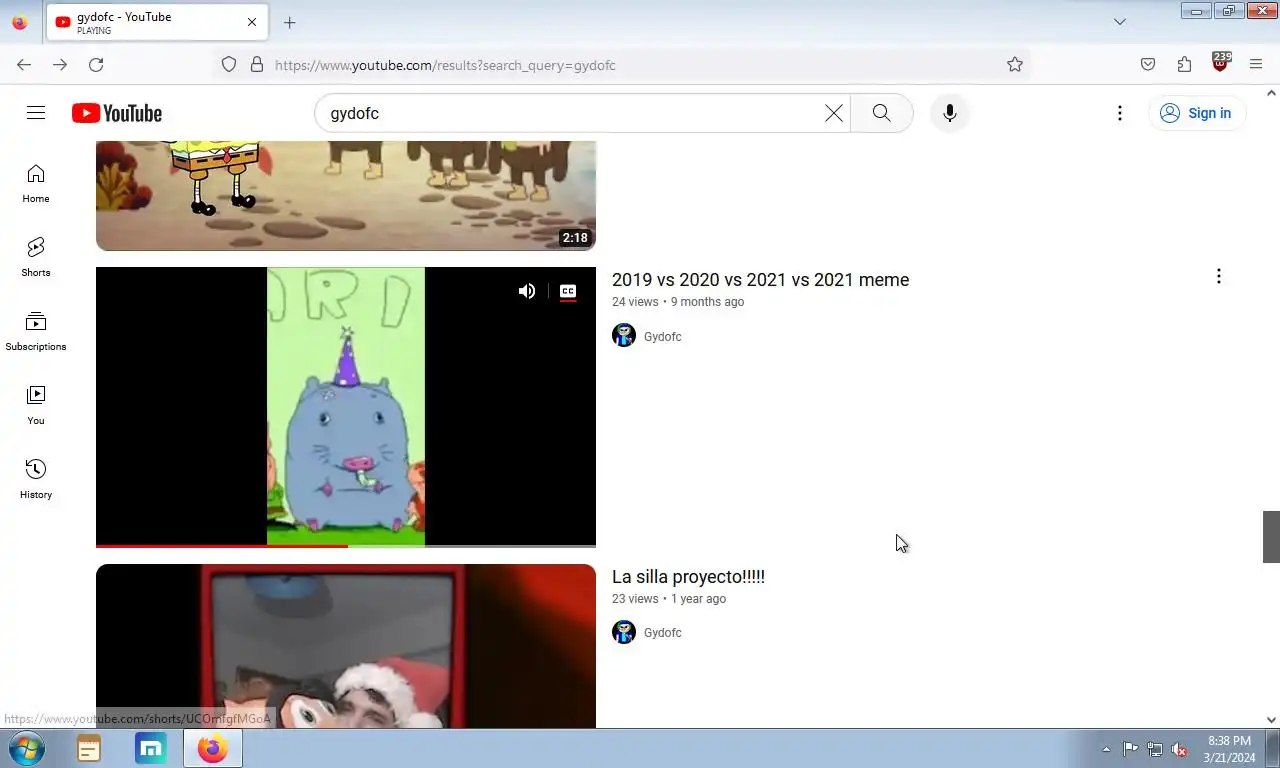Open the You section in sidebar
Viewport: 1280px width, 768px height.
(x=36, y=406)
